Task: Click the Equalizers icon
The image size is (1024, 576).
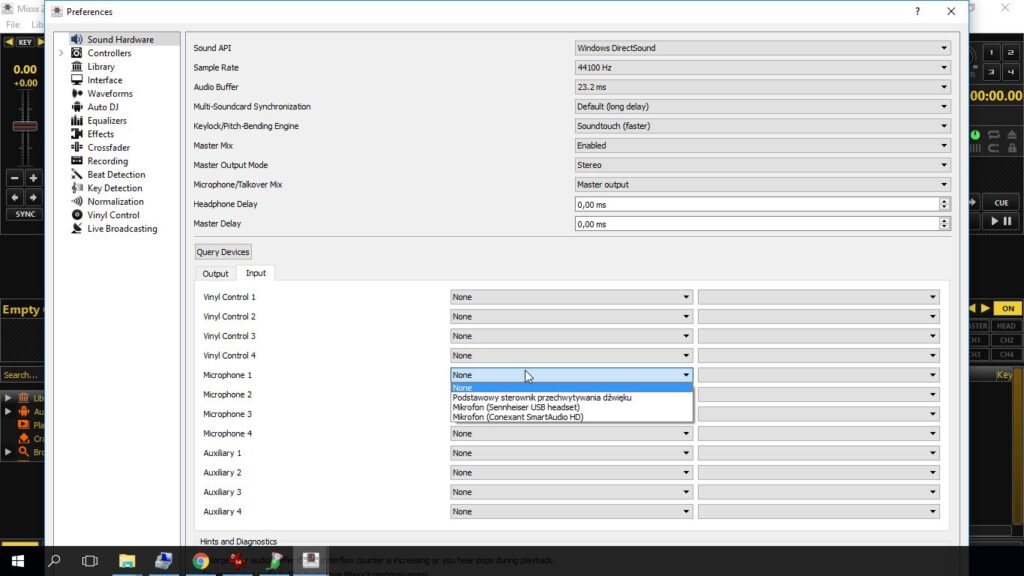Action: pos(77,120)
